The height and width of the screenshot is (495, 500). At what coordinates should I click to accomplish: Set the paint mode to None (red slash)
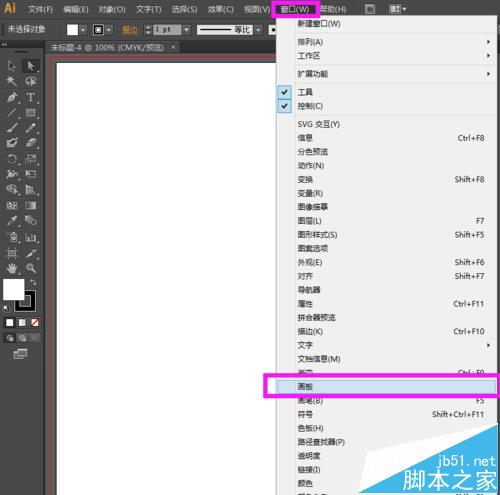pyautogui.click(x=35, y=323)
